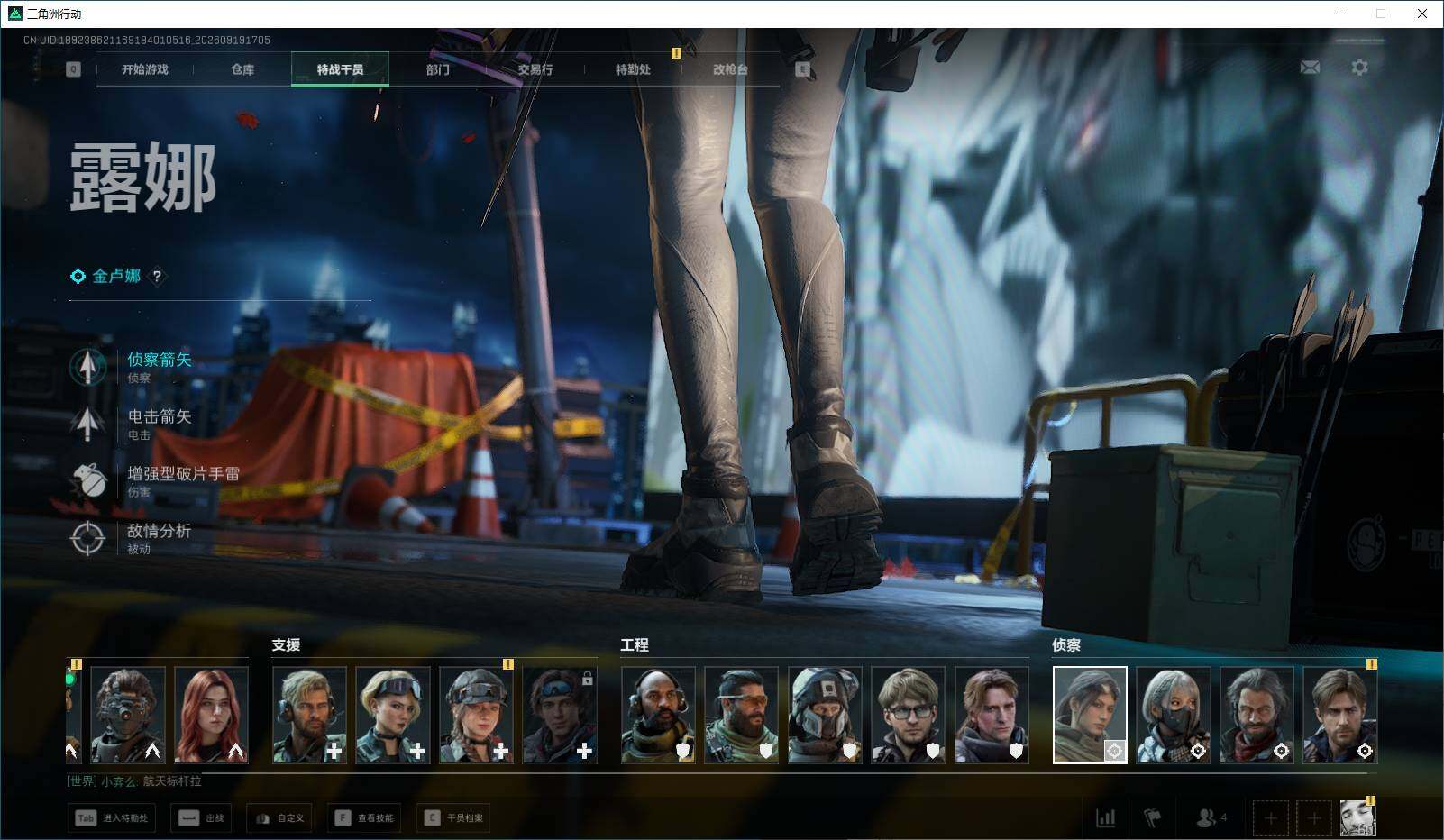Select the masked helmeted engineer operator
This screenshot has width=1444, height=840.
(x=825, y=715)
